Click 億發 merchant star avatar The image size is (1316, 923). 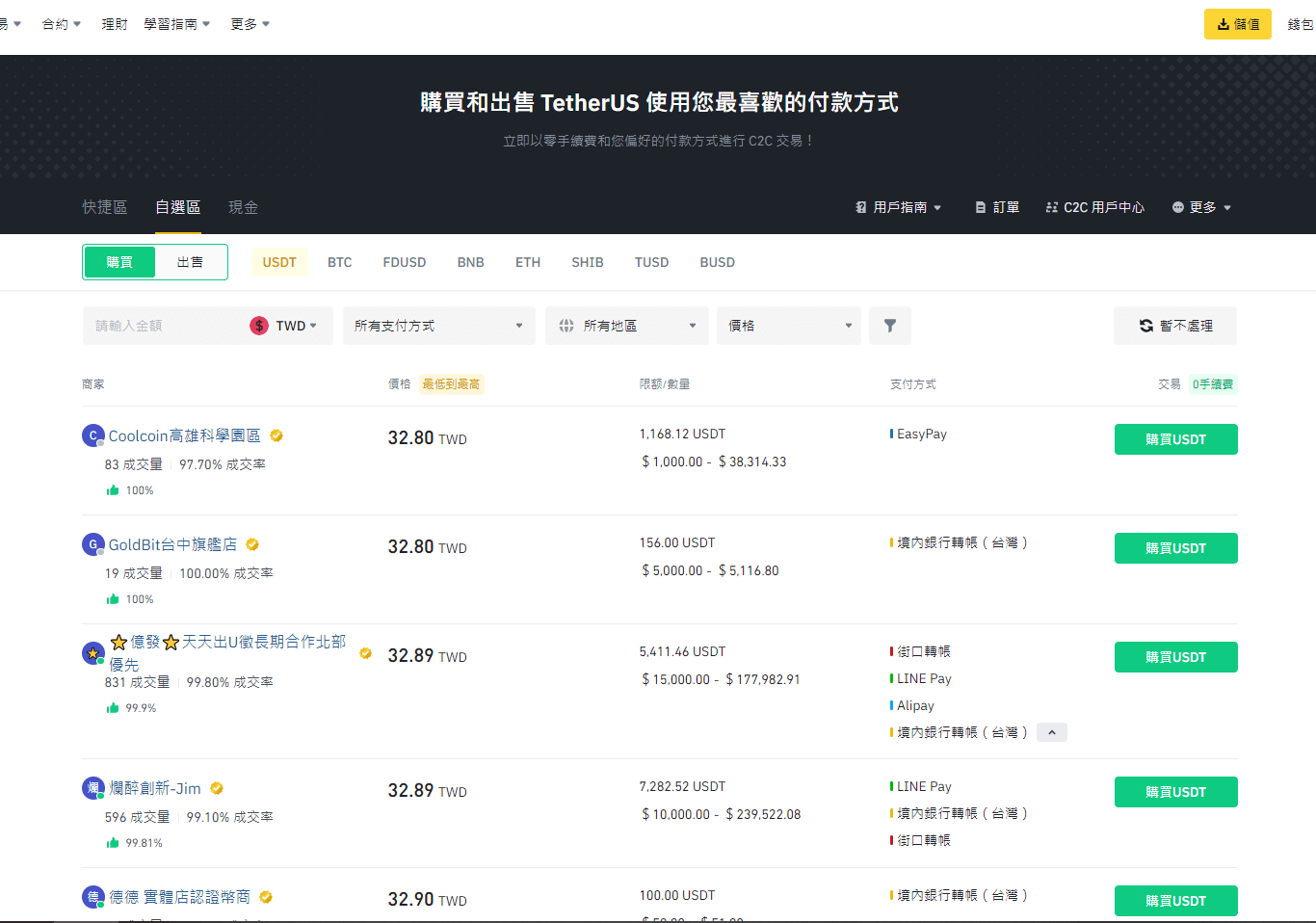coord(93,653)
